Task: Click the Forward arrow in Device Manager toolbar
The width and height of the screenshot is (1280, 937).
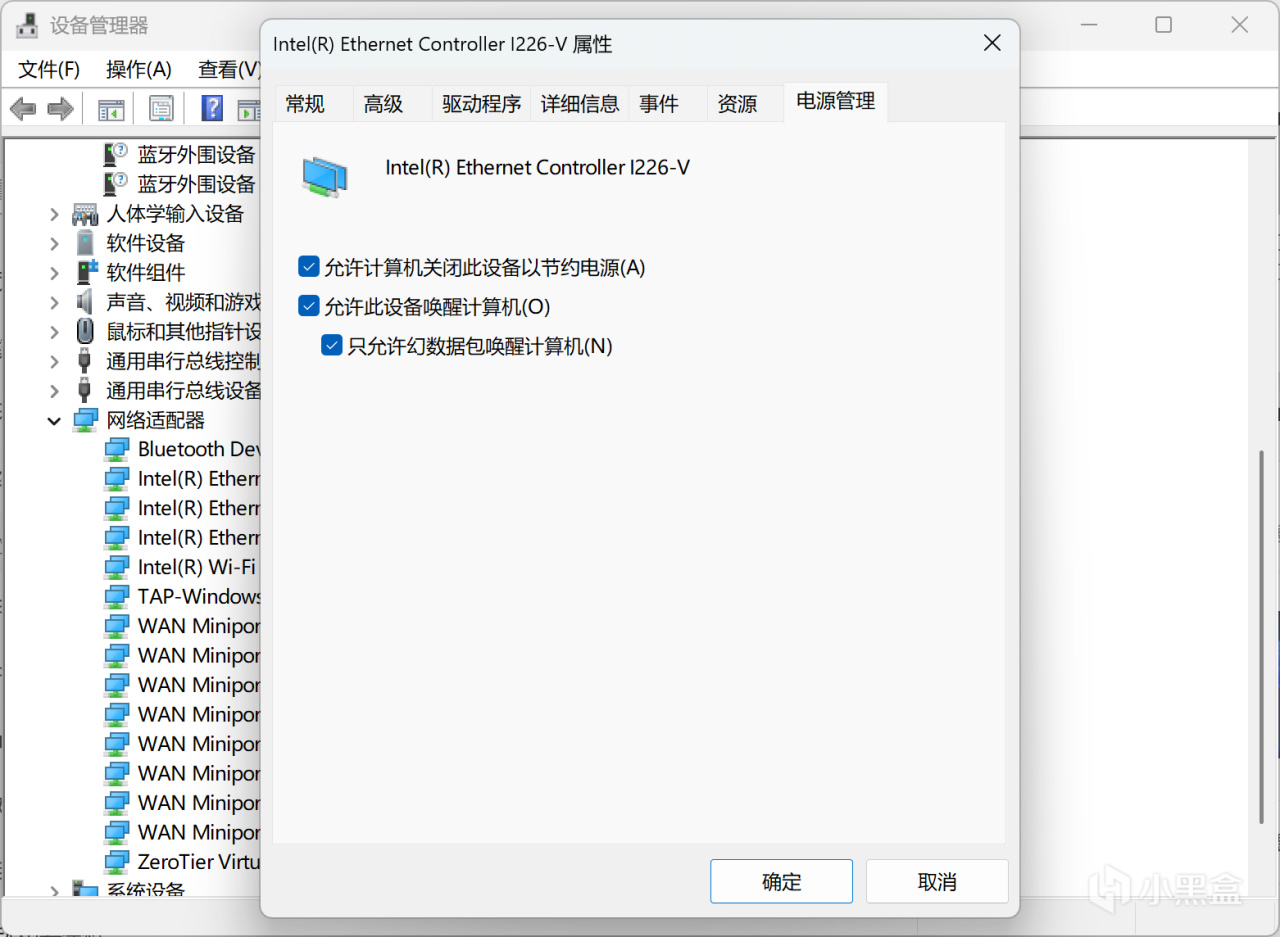Action: [x=60, y=108]
